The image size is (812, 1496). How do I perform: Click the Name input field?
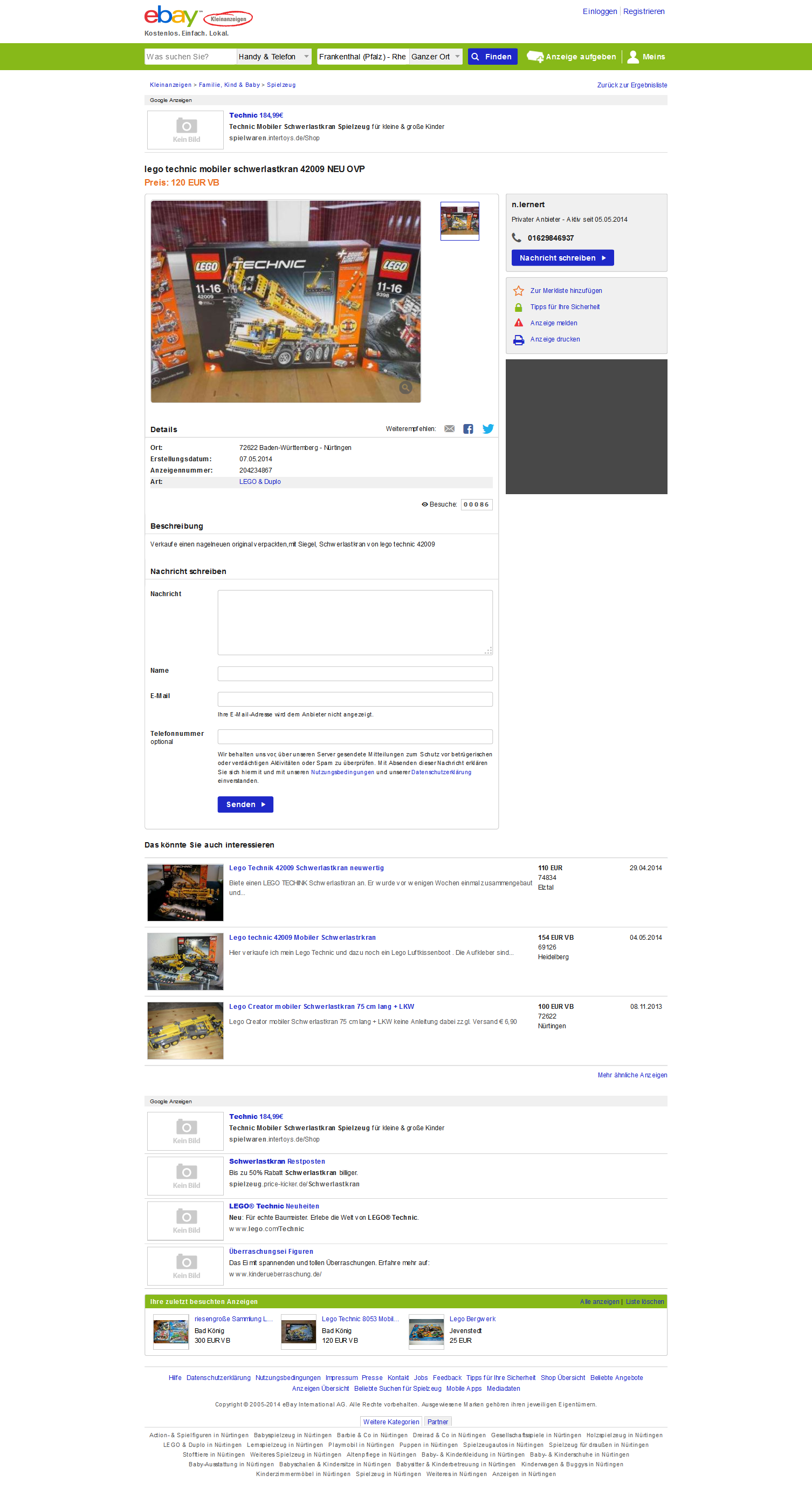355,674
